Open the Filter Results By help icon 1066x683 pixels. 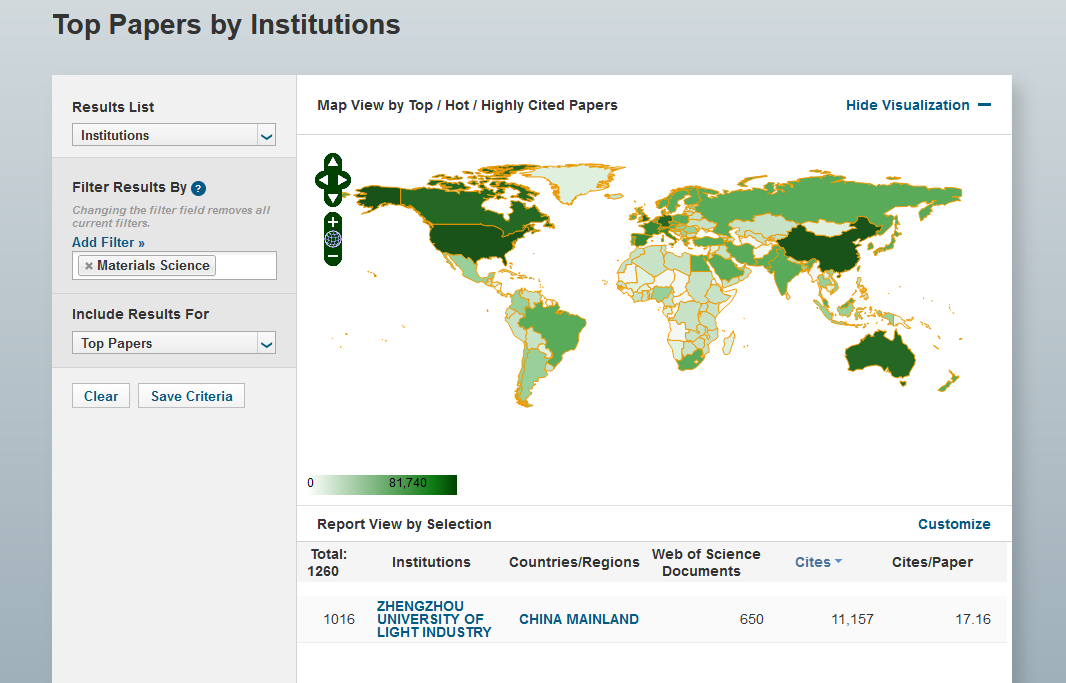(x=198, y=188)
